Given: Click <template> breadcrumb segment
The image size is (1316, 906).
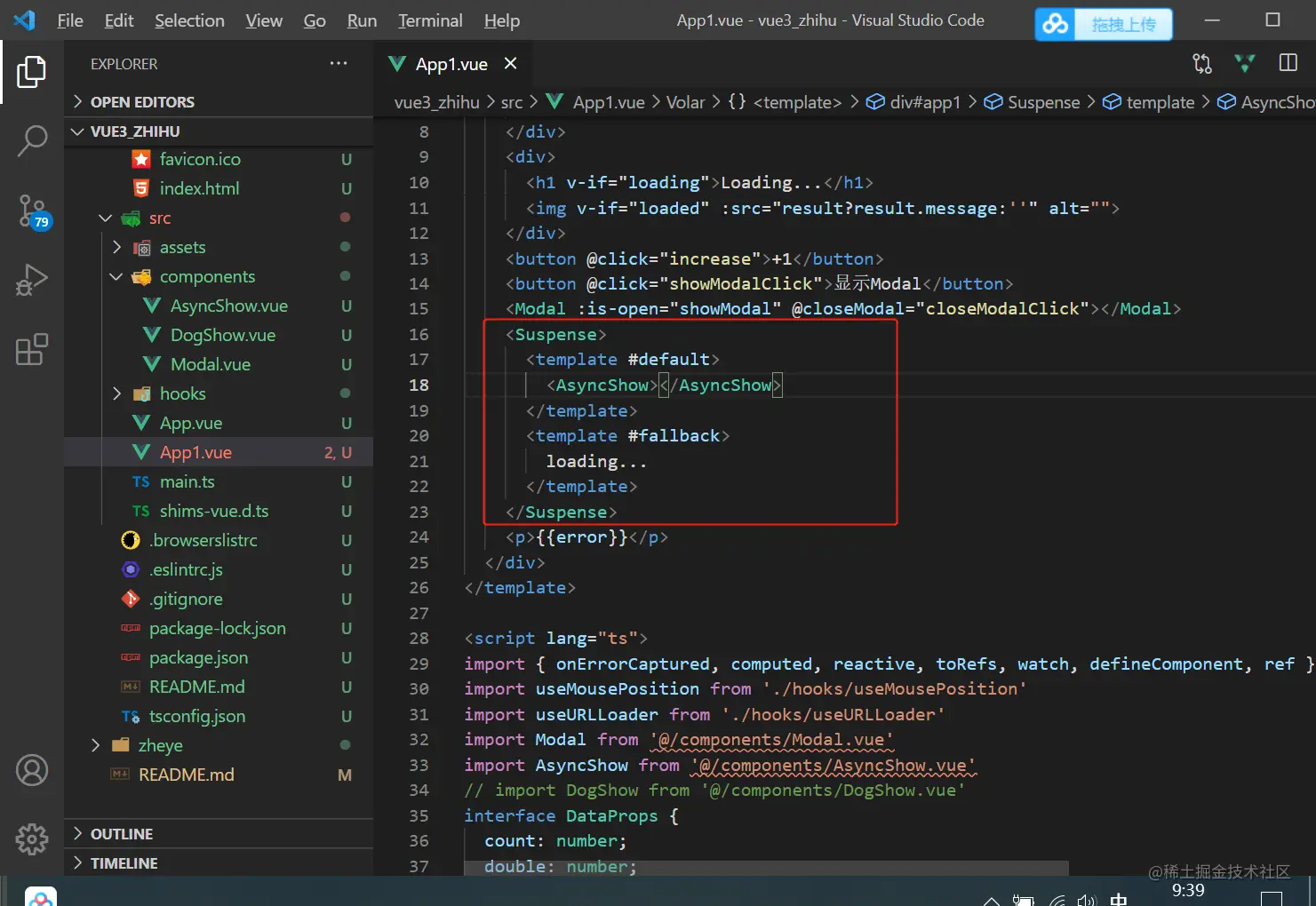Looking at the screenshot, I should 785,102.
